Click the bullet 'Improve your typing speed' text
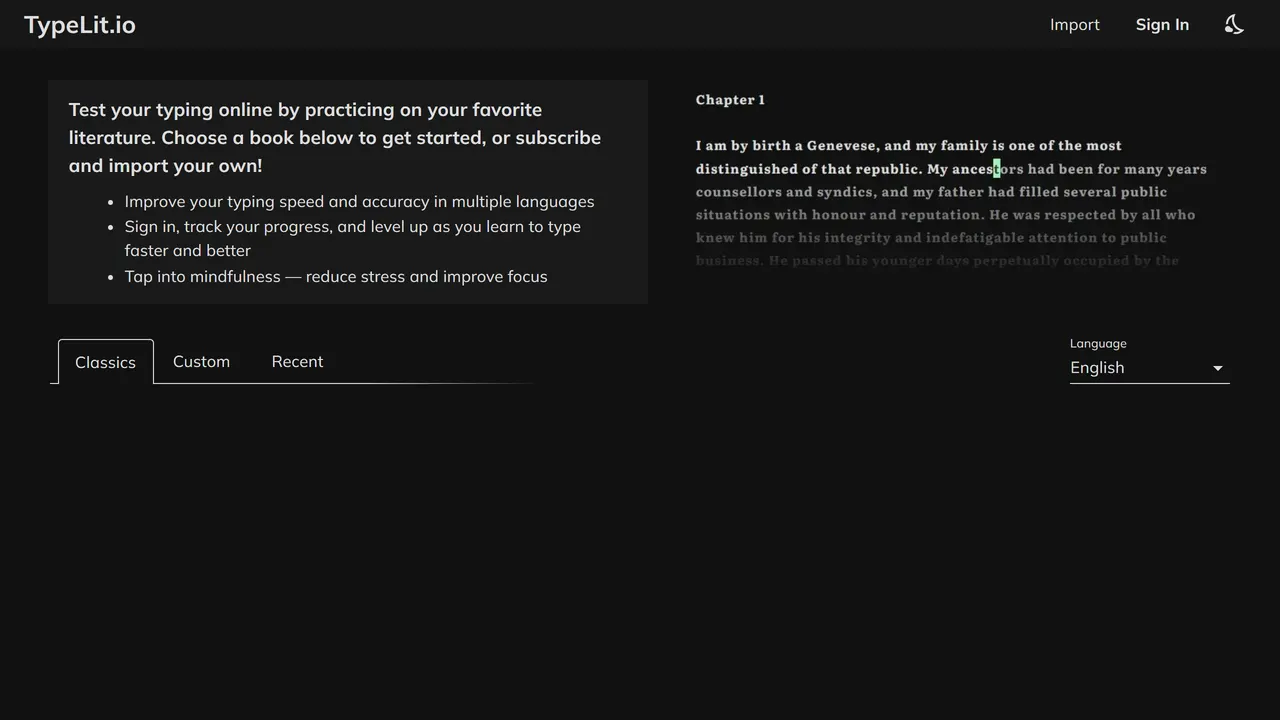The height and width of the screenshot is (720, 1280). pos(359,201)
